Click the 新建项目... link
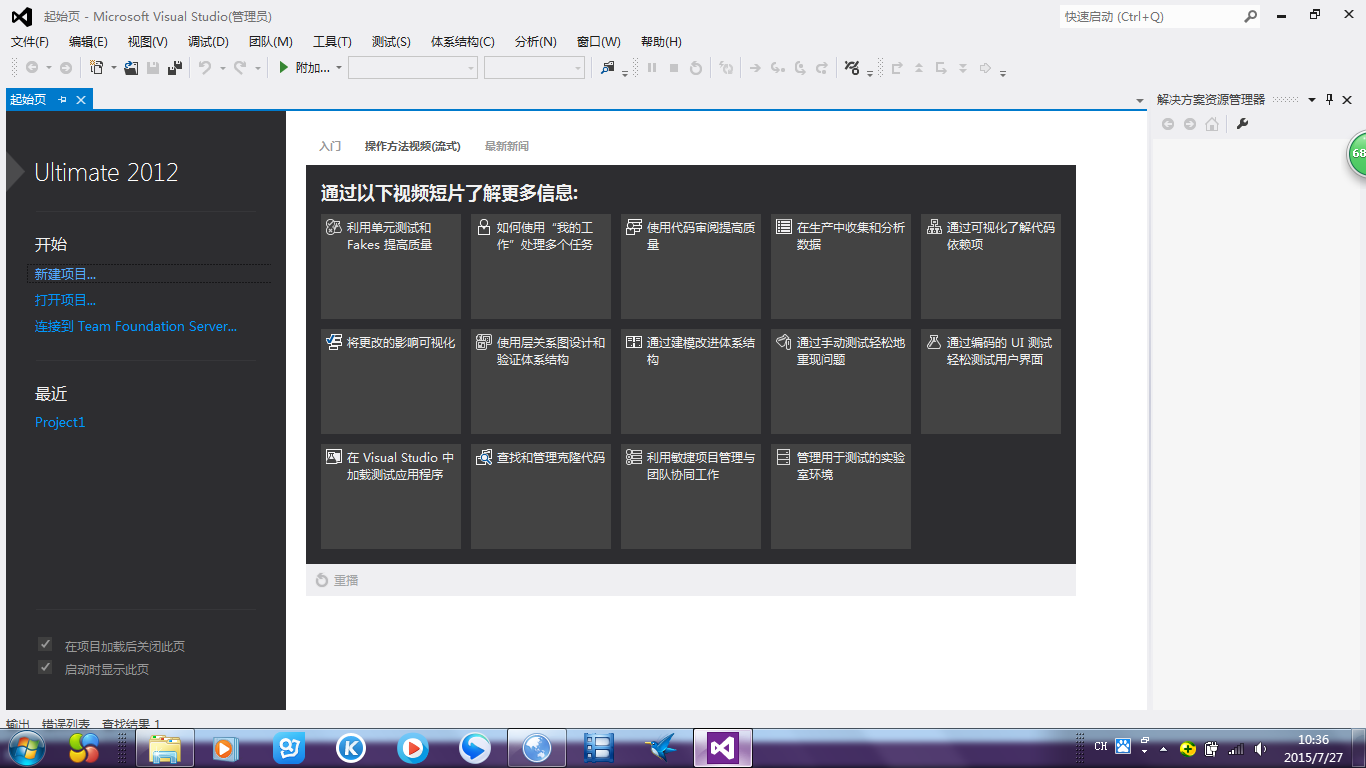Viewport: 1366px width, 768px height. click(65, 274)
